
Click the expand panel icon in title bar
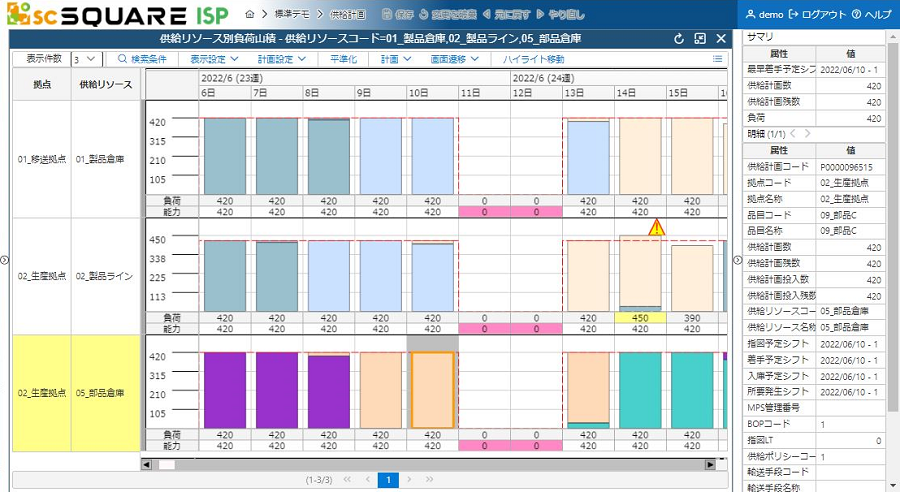tap(700, 38)
